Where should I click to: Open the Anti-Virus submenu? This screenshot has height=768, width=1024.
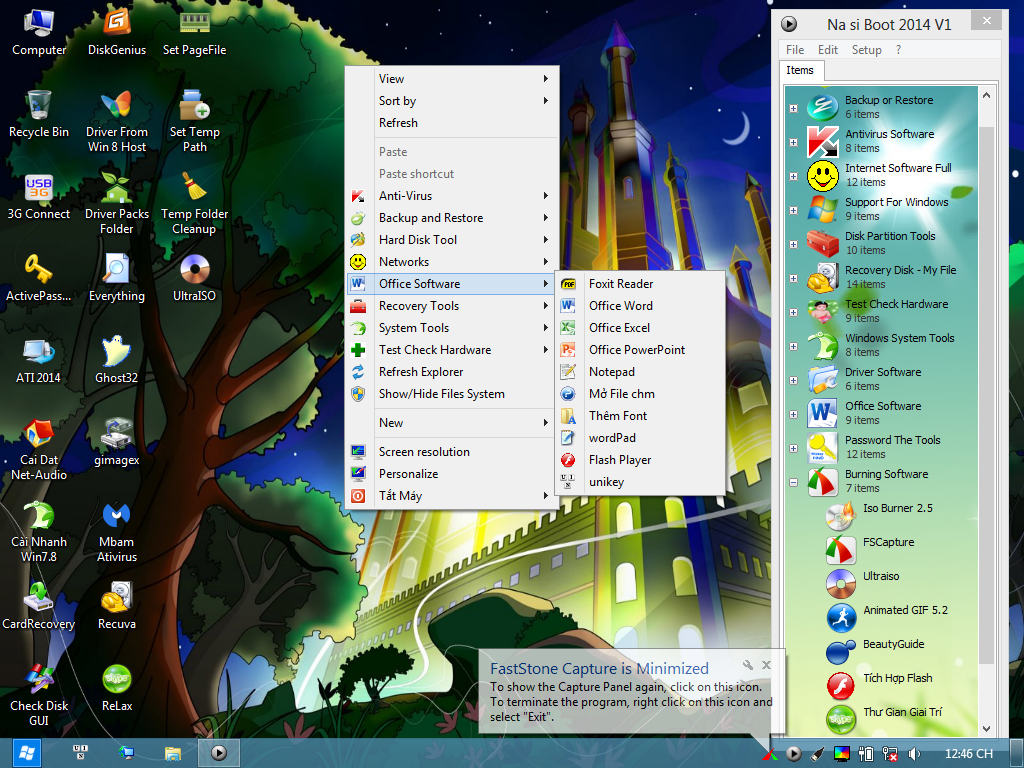(452, 196)
